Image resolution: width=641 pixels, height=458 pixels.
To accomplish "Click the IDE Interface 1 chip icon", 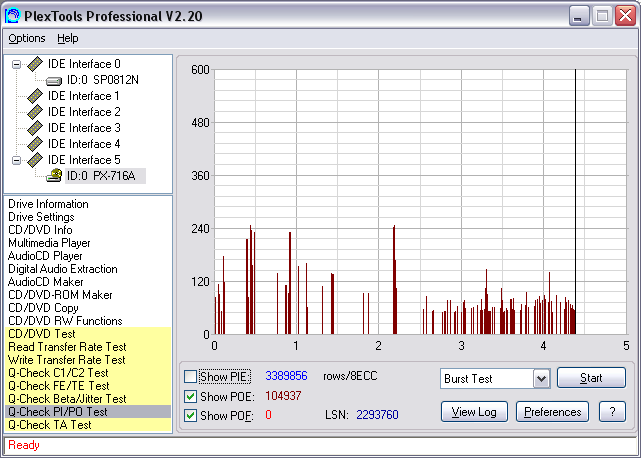I will (35, 96).
